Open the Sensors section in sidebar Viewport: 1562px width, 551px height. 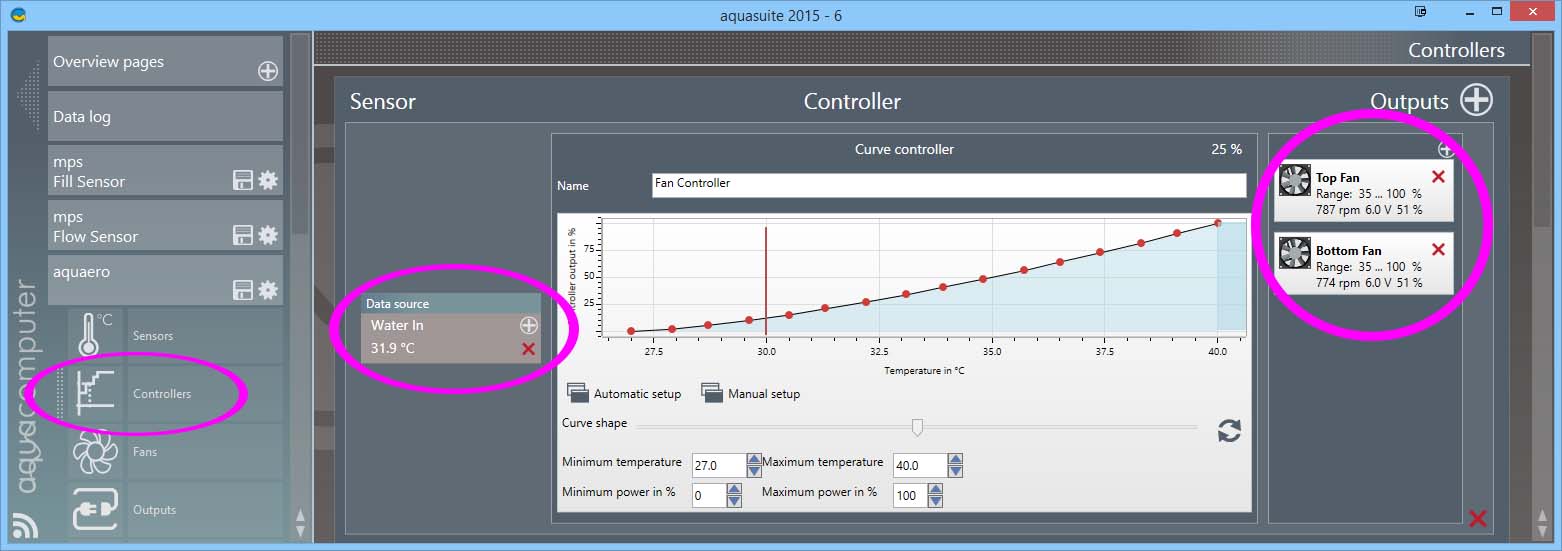tap(153, 336)
